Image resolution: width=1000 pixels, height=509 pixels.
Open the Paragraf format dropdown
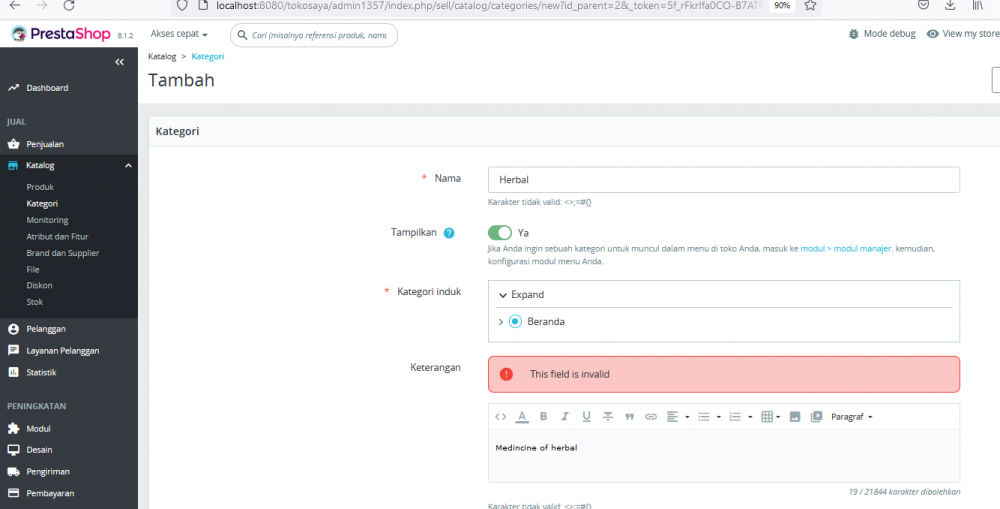click(x=851, y=417)
